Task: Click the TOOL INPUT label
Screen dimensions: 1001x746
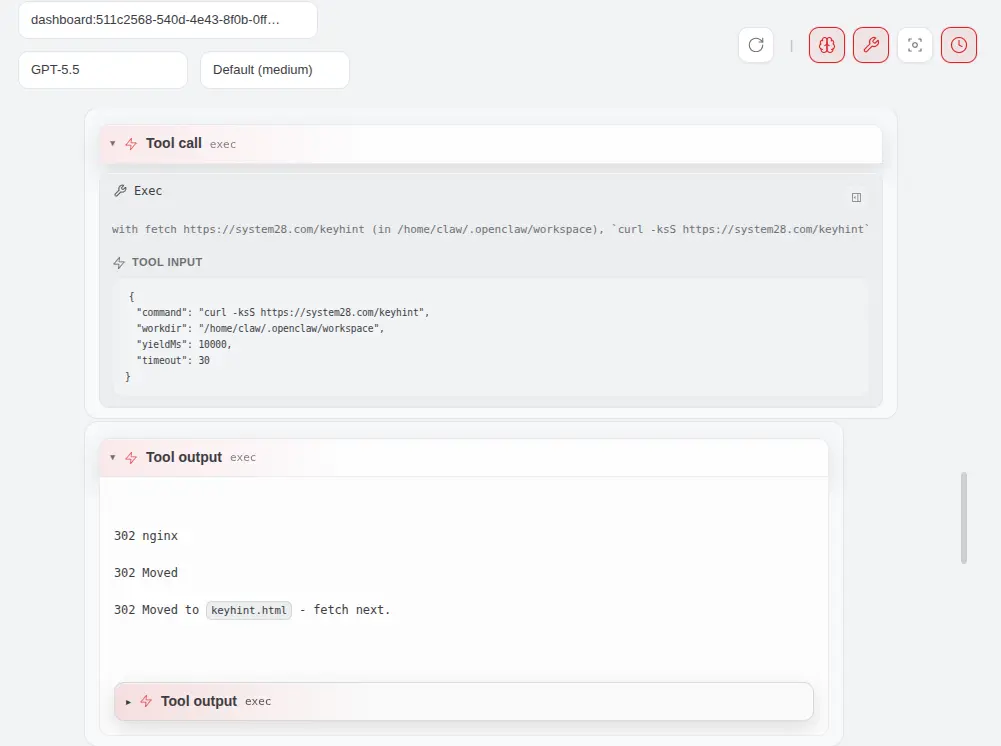Action: point(167,262)
